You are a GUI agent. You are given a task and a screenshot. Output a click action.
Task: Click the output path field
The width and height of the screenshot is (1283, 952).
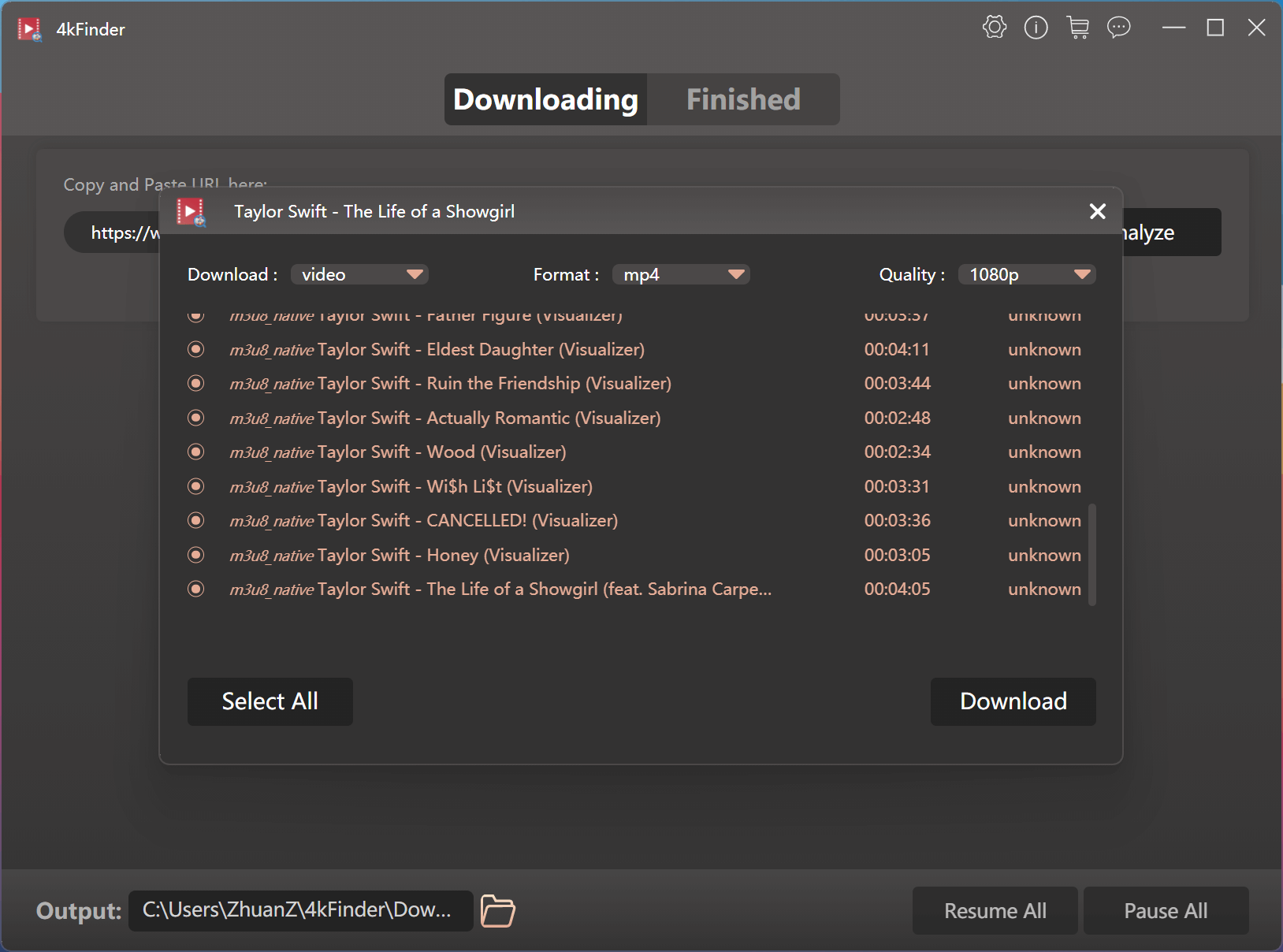(299, 911)
